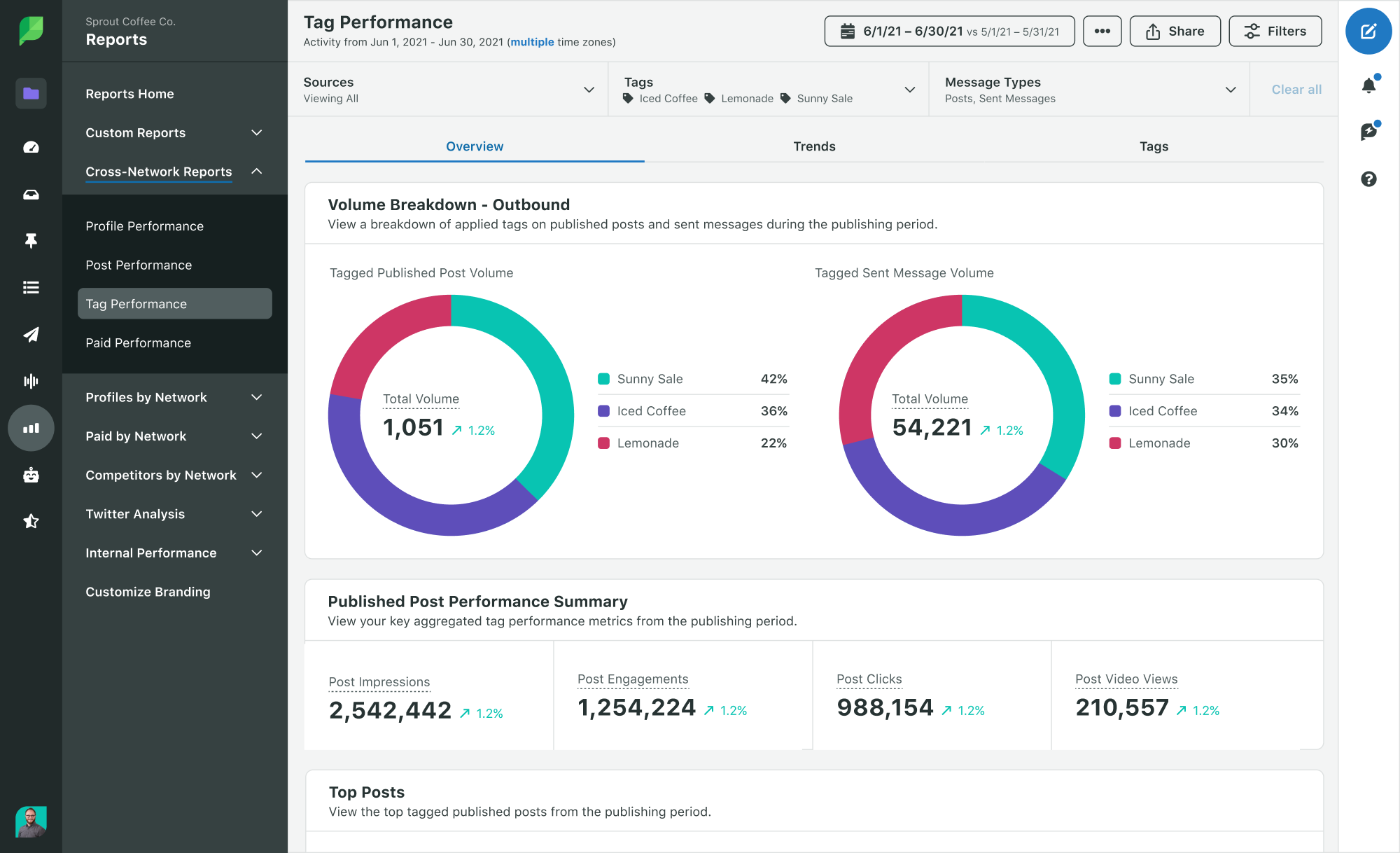Click the Reports Home navigation icon
The height and width of the screenshot is (853, 1400).
pos(30,93)
